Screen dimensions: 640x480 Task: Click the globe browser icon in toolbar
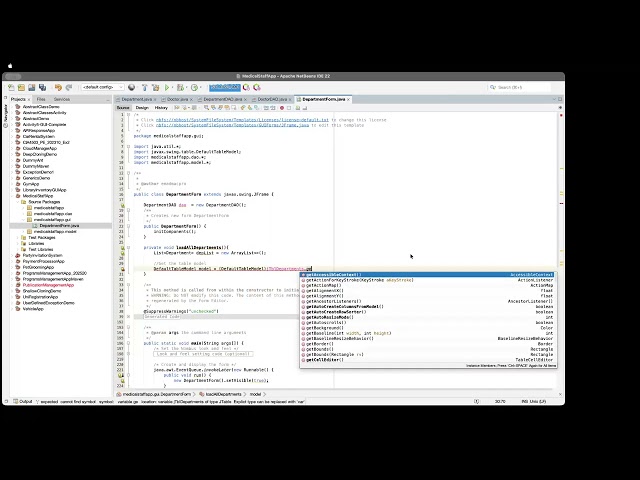pyautogui.click(x=132, y=88)
